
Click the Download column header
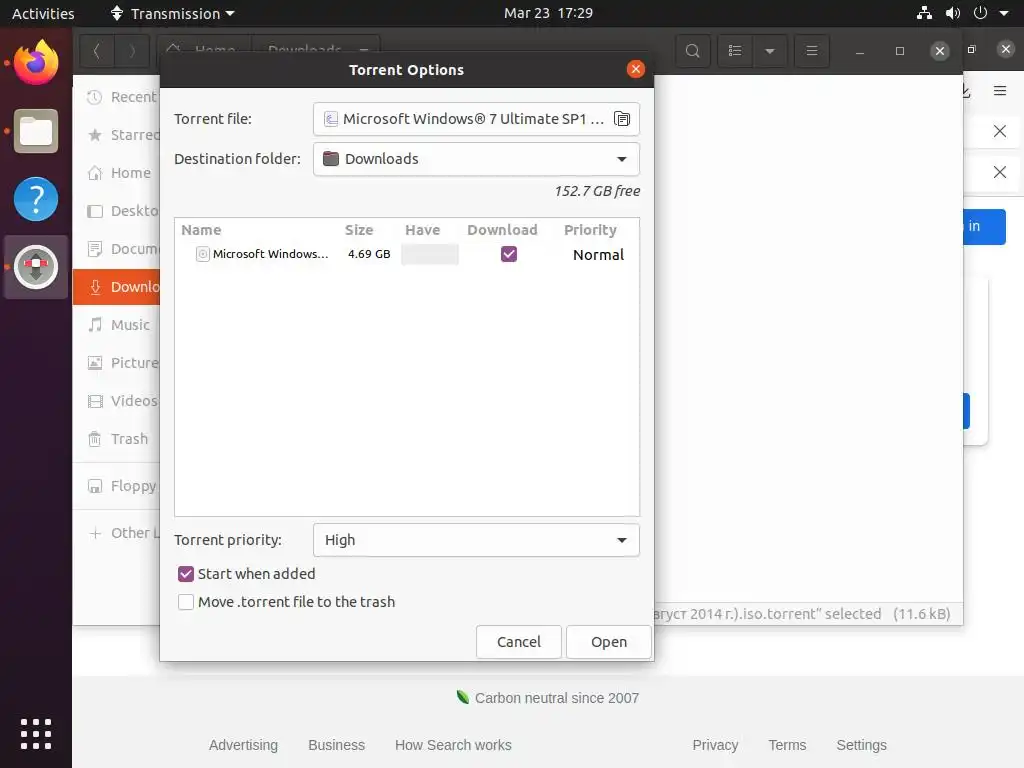click(x=502, y=230)
